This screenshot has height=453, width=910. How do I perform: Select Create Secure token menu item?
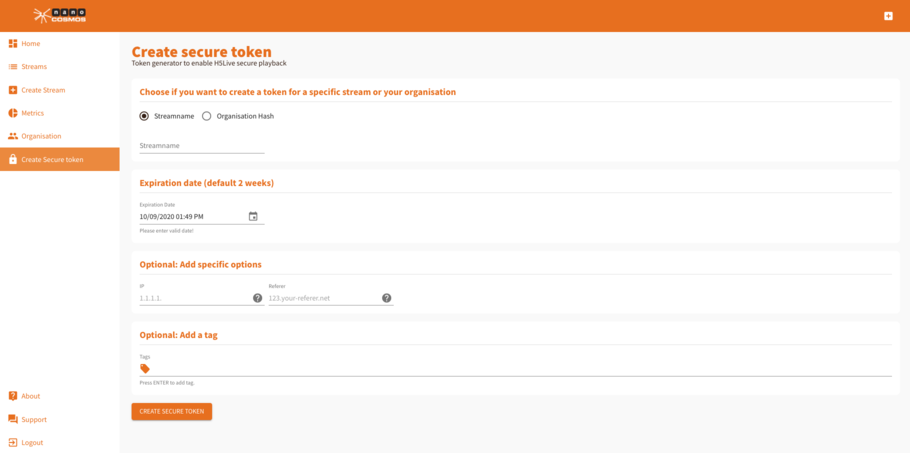(60, 160)
